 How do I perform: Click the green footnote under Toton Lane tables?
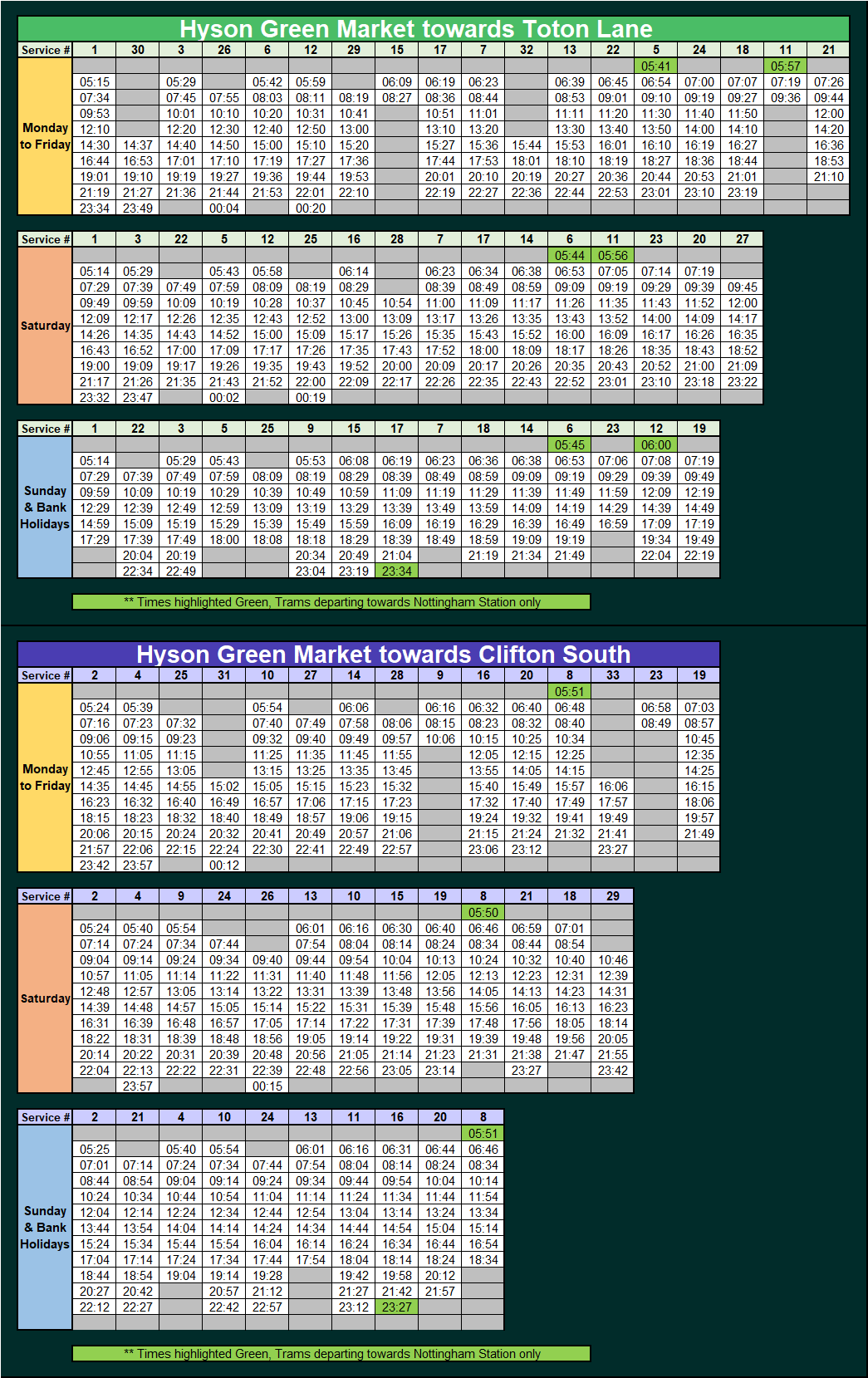click(331, 602)
